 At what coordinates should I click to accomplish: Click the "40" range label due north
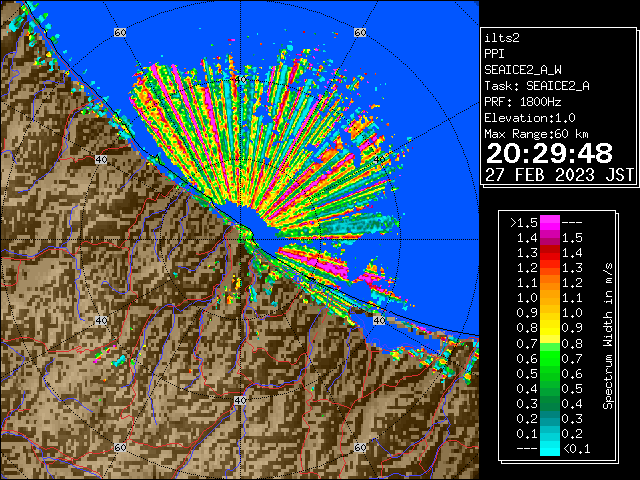pos(240,80)
